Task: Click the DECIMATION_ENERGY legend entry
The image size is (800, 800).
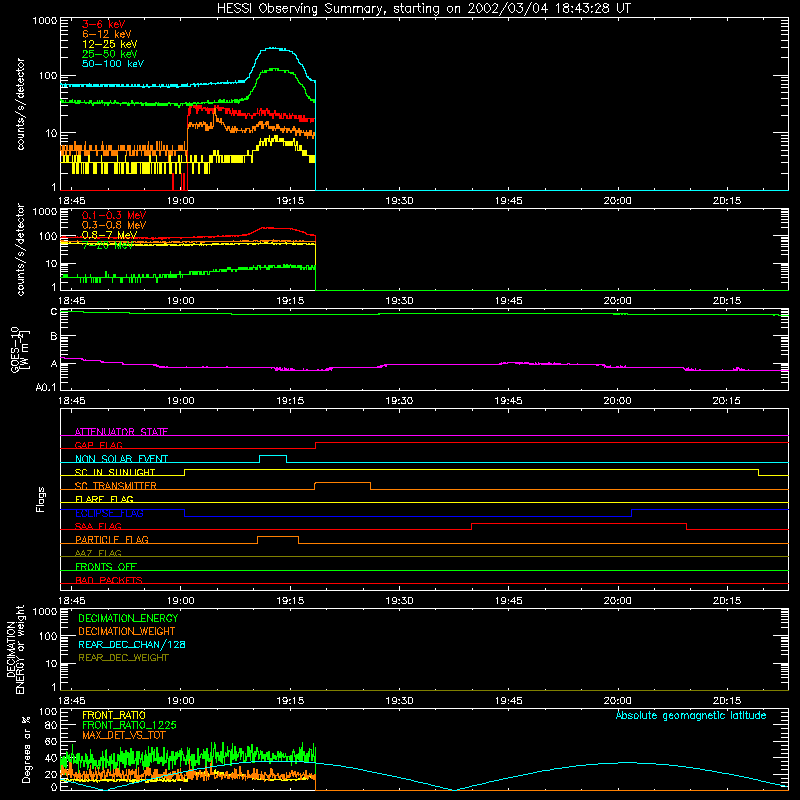Action: pyautogui.click(x=128, y=618)
